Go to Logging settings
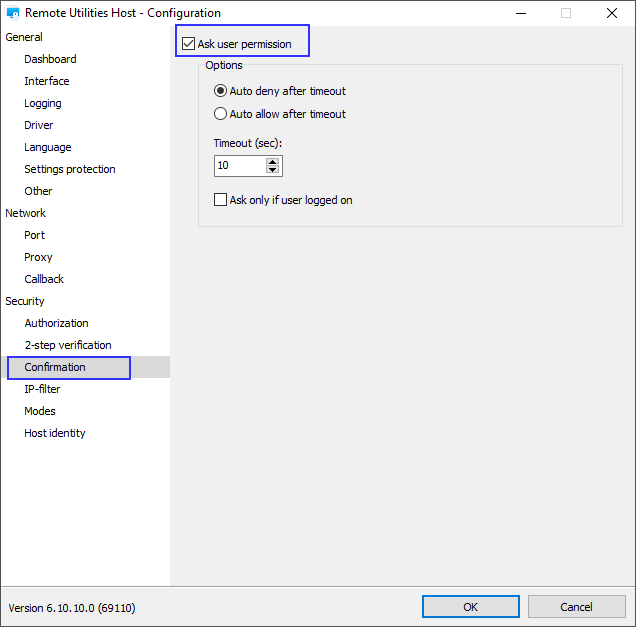 43,103
